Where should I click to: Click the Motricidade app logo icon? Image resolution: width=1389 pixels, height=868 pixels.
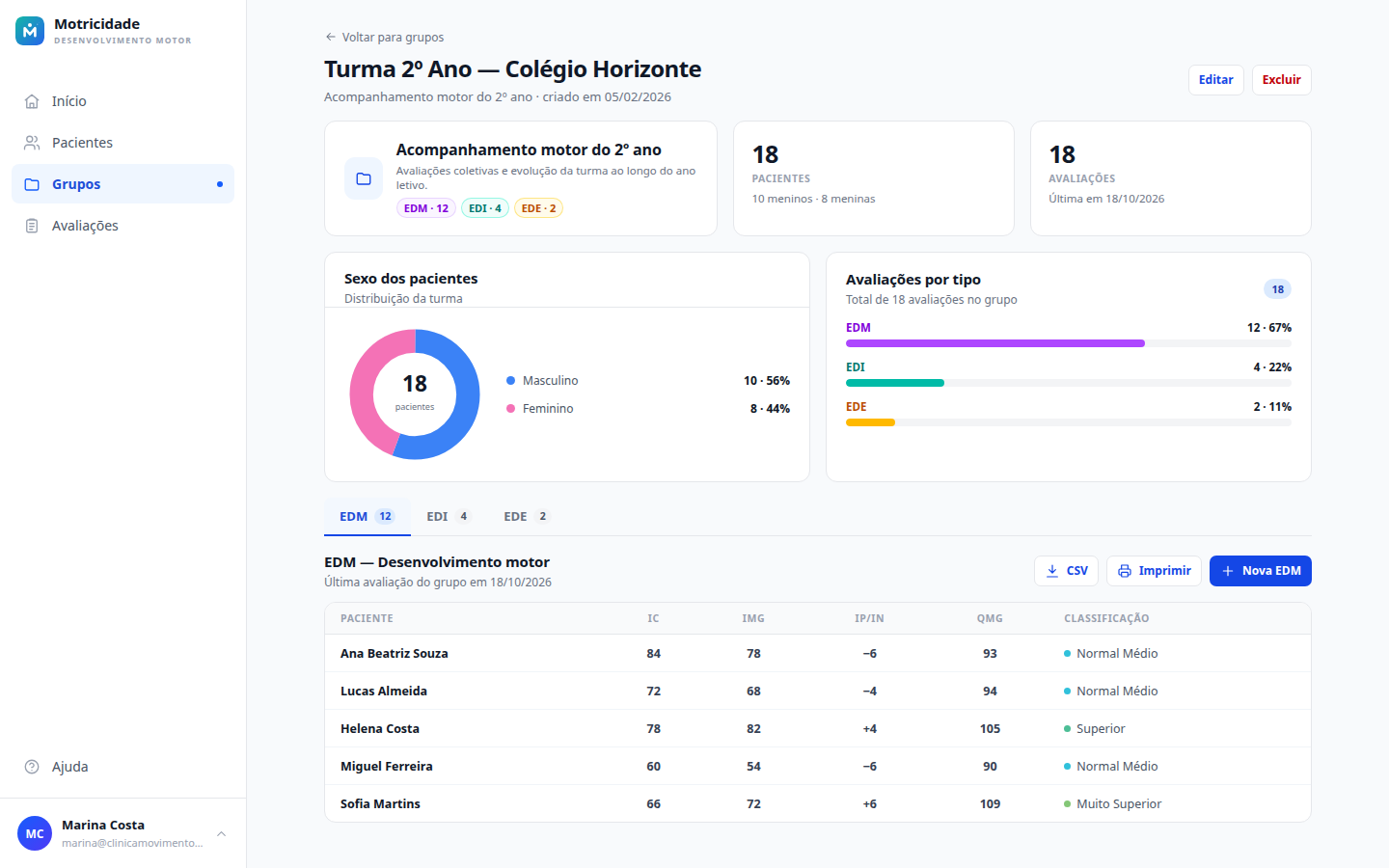coord(30,31)
